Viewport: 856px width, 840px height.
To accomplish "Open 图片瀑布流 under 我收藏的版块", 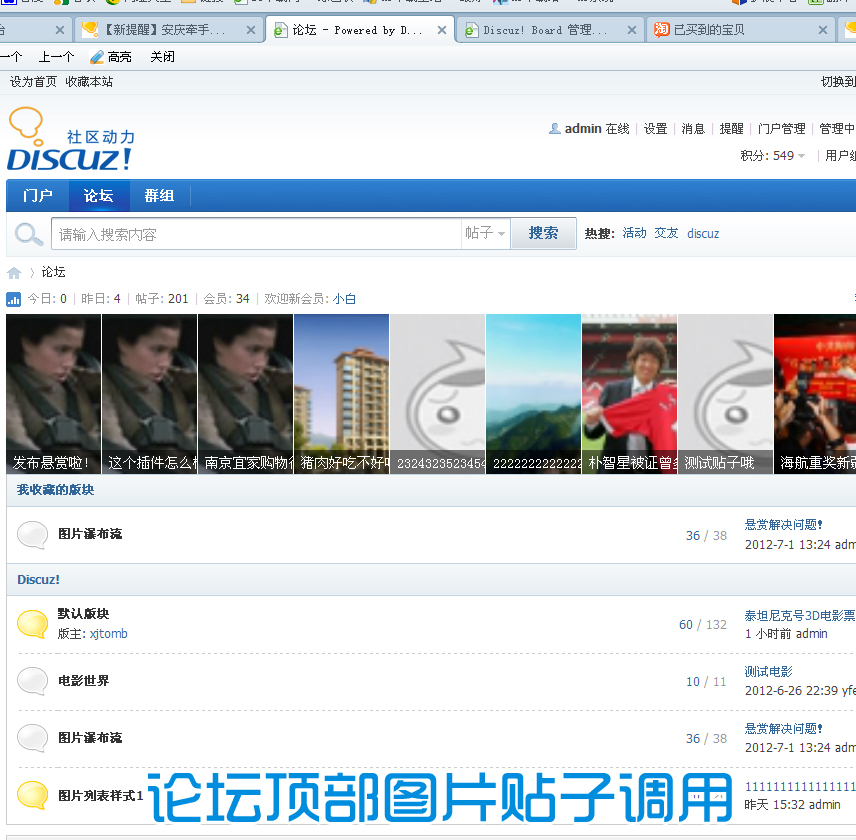I will 90,534.
